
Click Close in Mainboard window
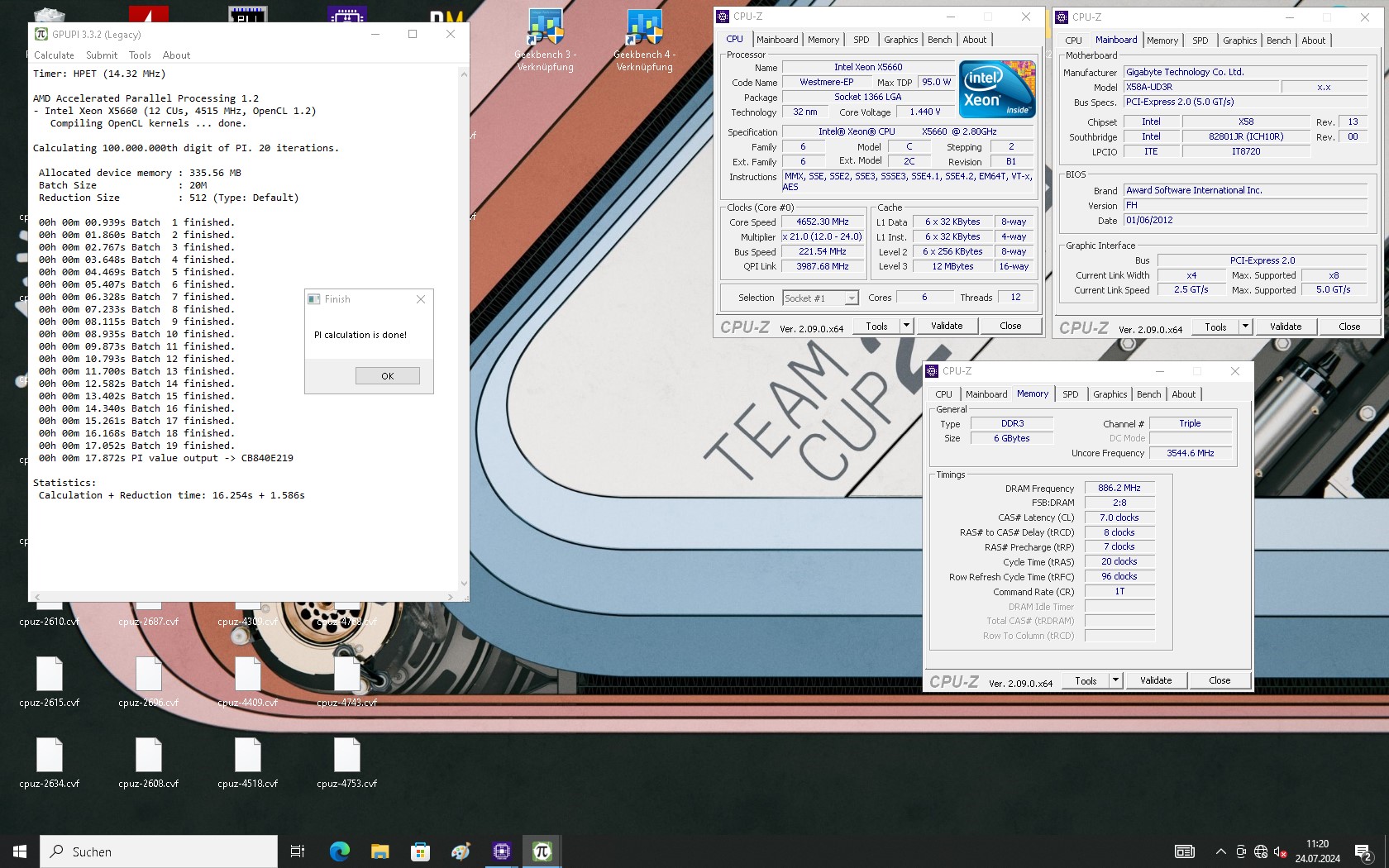click(x=1349, y=327)
